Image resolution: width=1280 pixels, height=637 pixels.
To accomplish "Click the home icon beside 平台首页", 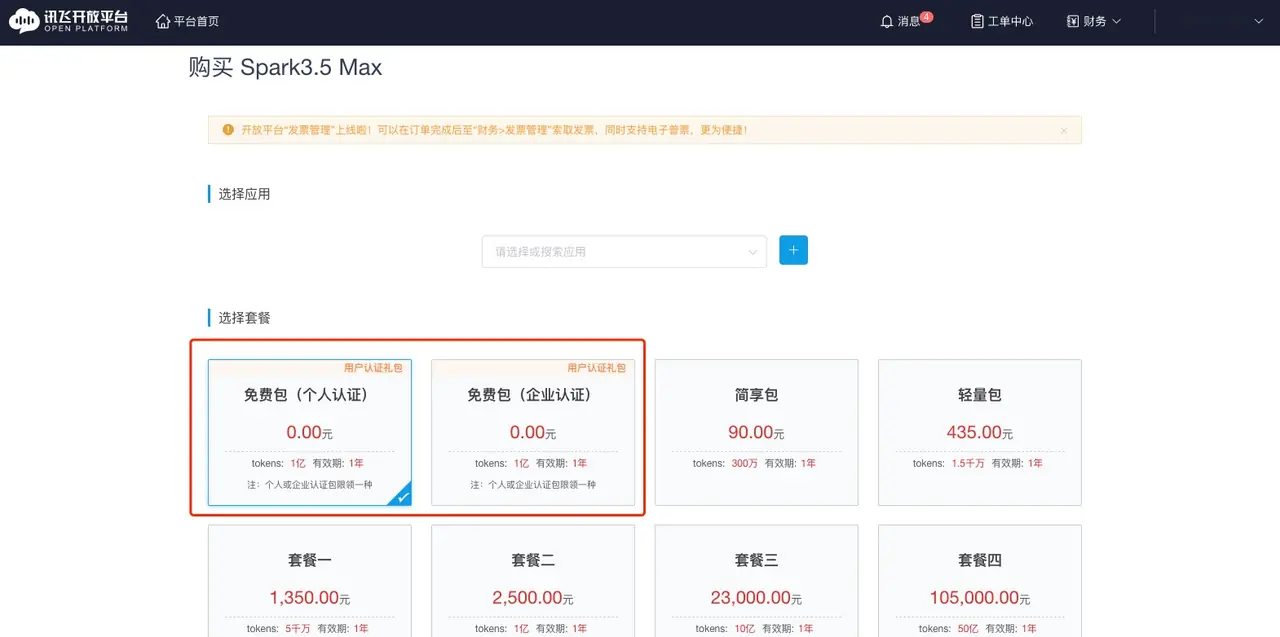I will pyautogui.click(x=163, y=21).
